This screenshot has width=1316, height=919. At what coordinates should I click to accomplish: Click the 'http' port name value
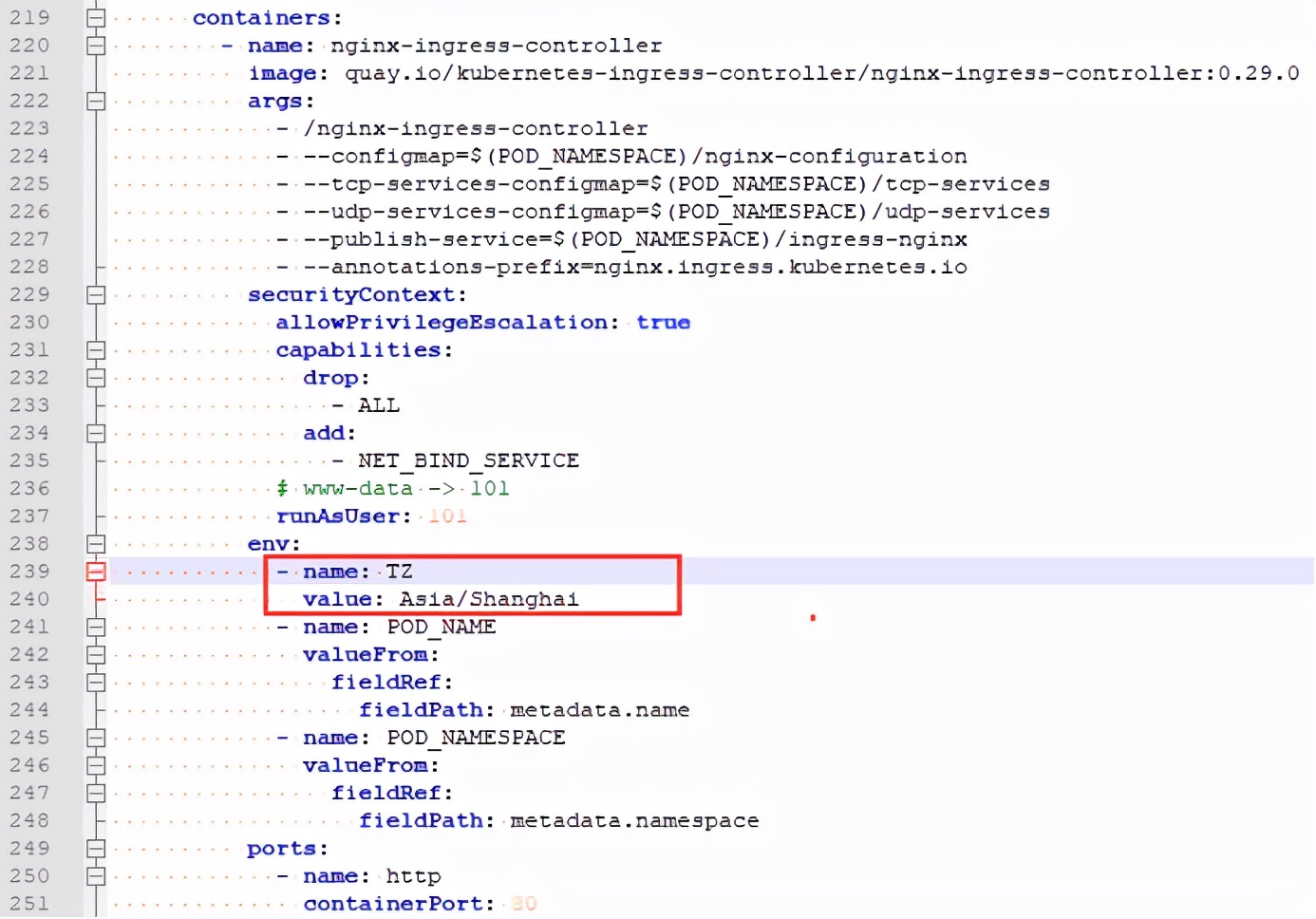pos(413,875)
